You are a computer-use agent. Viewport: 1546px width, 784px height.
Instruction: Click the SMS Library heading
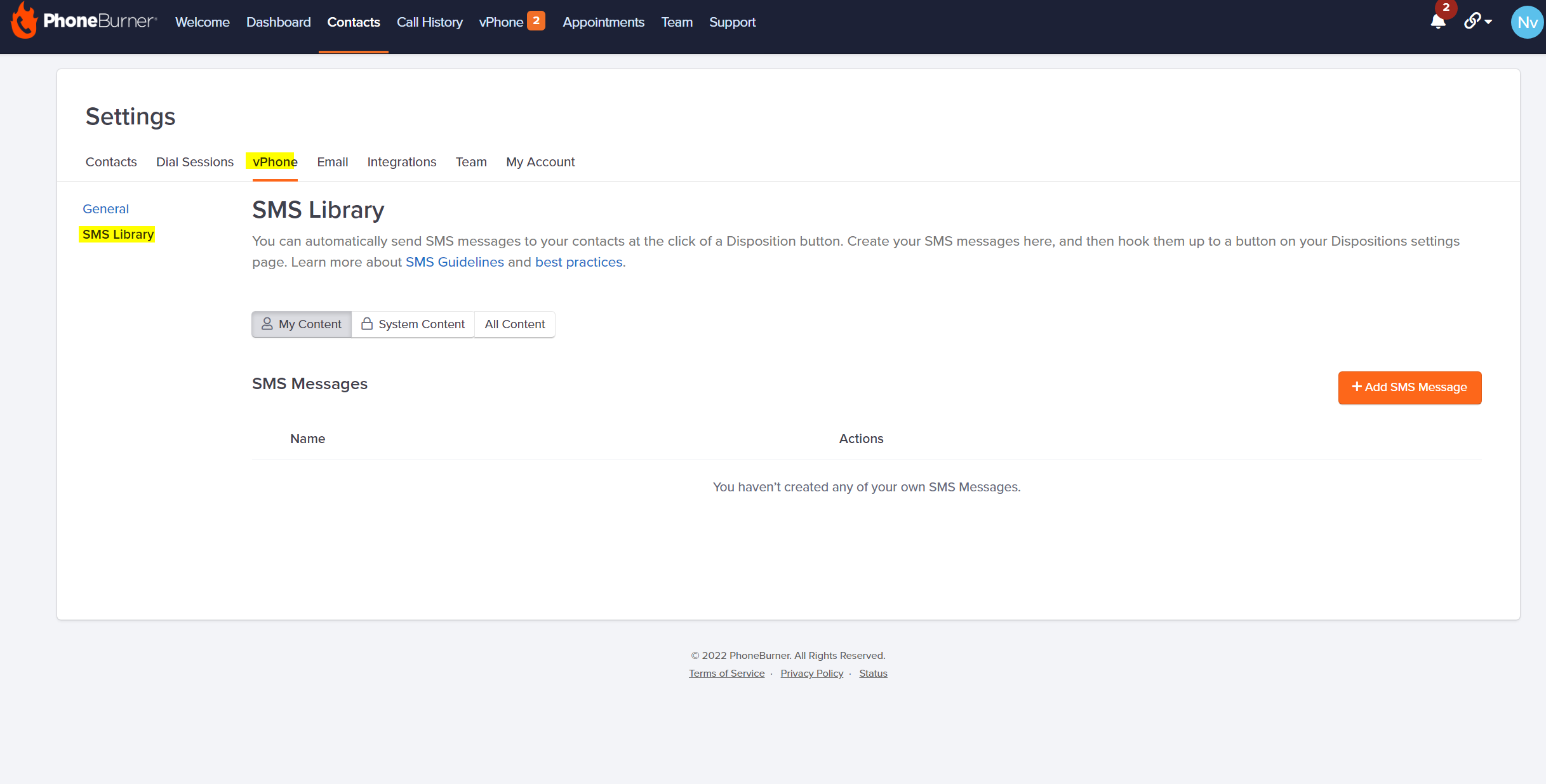[318, 210]
